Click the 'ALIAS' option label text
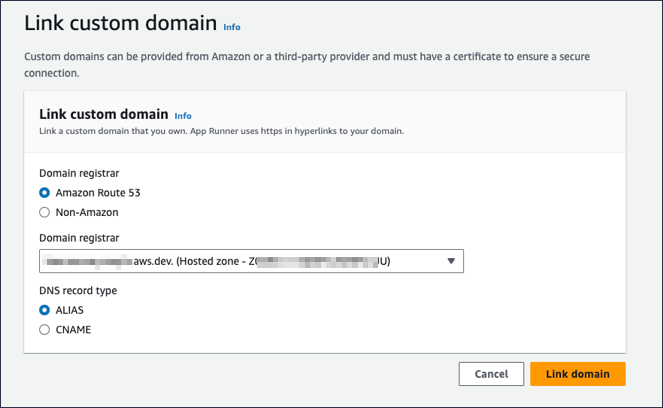The height and width of the screenshot is (408, 663). tap(71, 310)
